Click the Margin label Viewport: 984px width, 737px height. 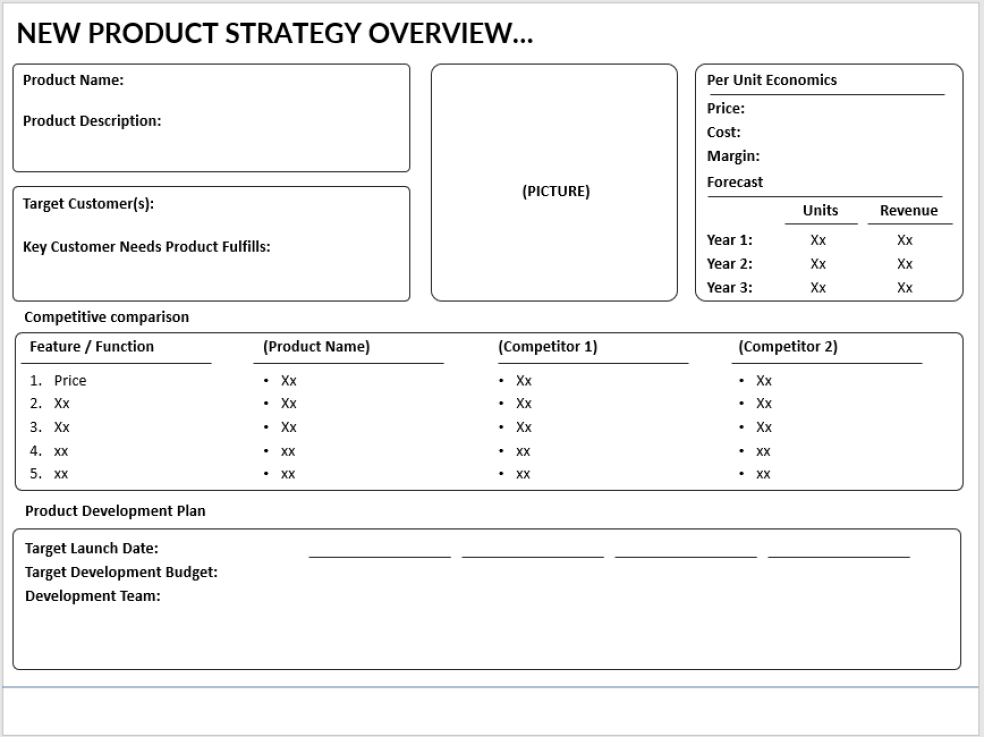point(731,156)
